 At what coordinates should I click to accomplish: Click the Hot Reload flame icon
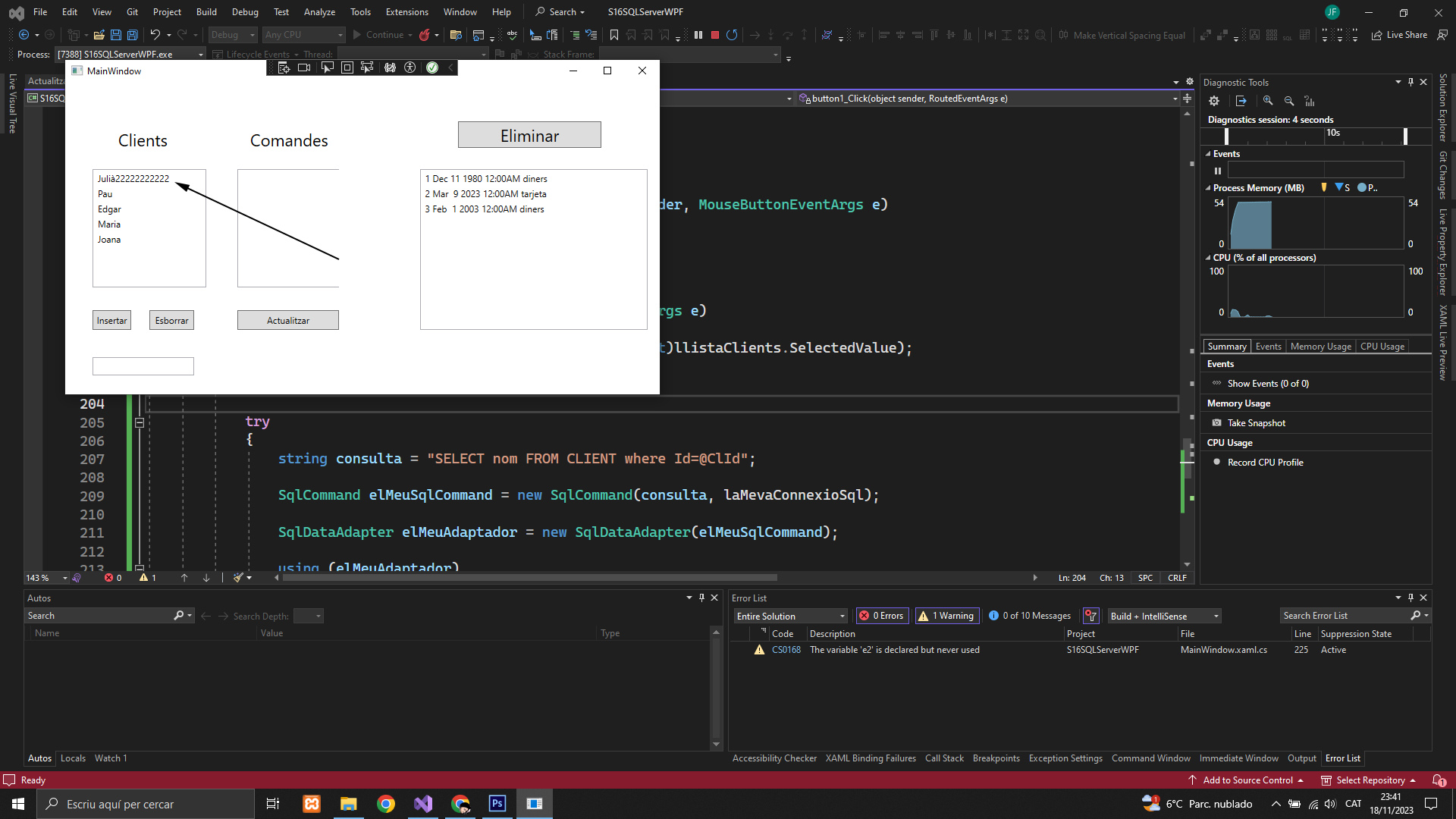[x=425, y=35]
